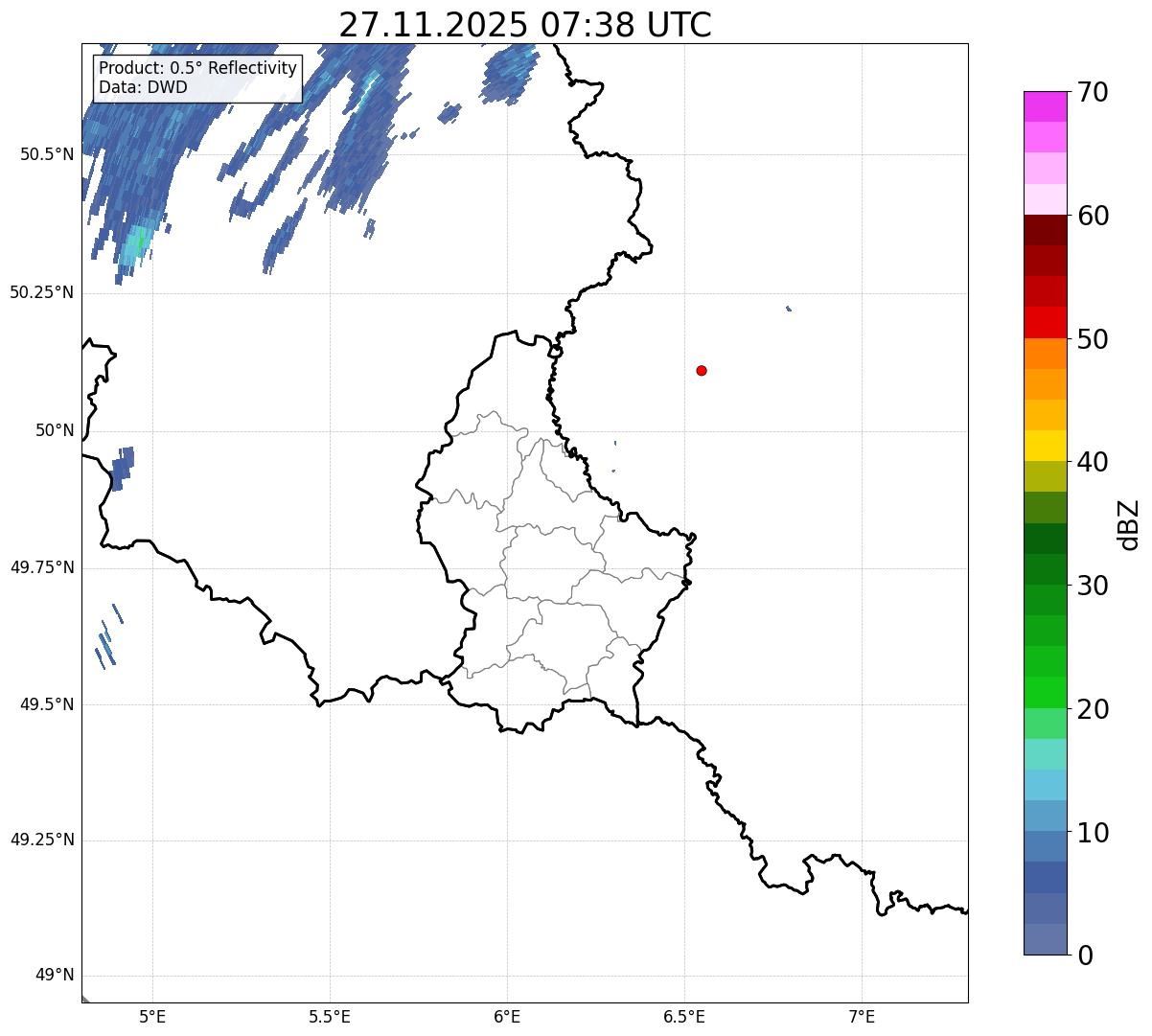
Task: Click the 6°E longitude label
Action: 507,1016
